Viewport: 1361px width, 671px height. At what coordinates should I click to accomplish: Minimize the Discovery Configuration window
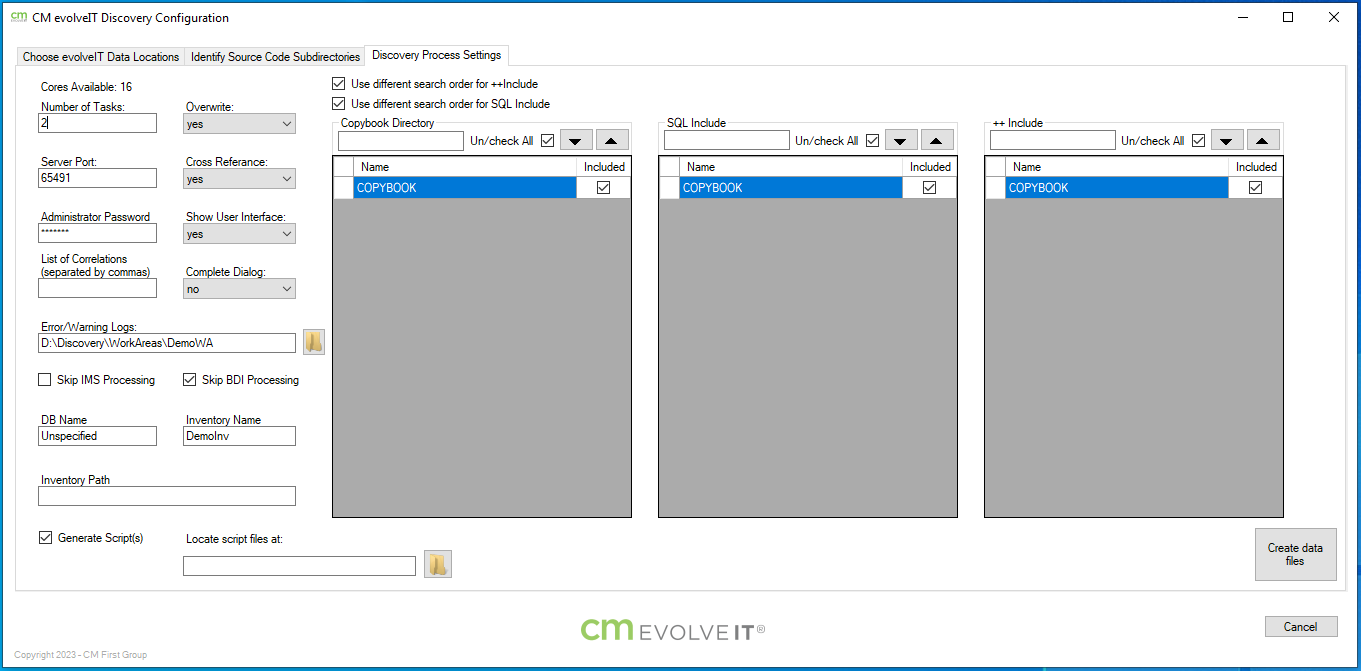point(1243,17)
